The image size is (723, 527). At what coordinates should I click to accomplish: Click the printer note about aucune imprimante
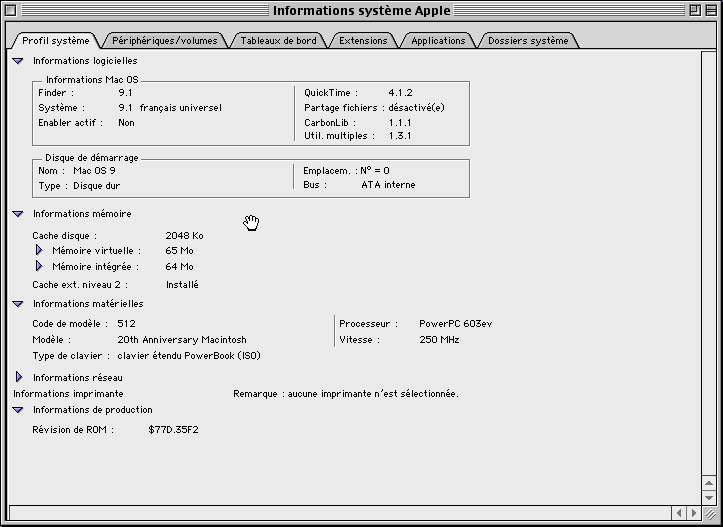(x=346, y=394)
